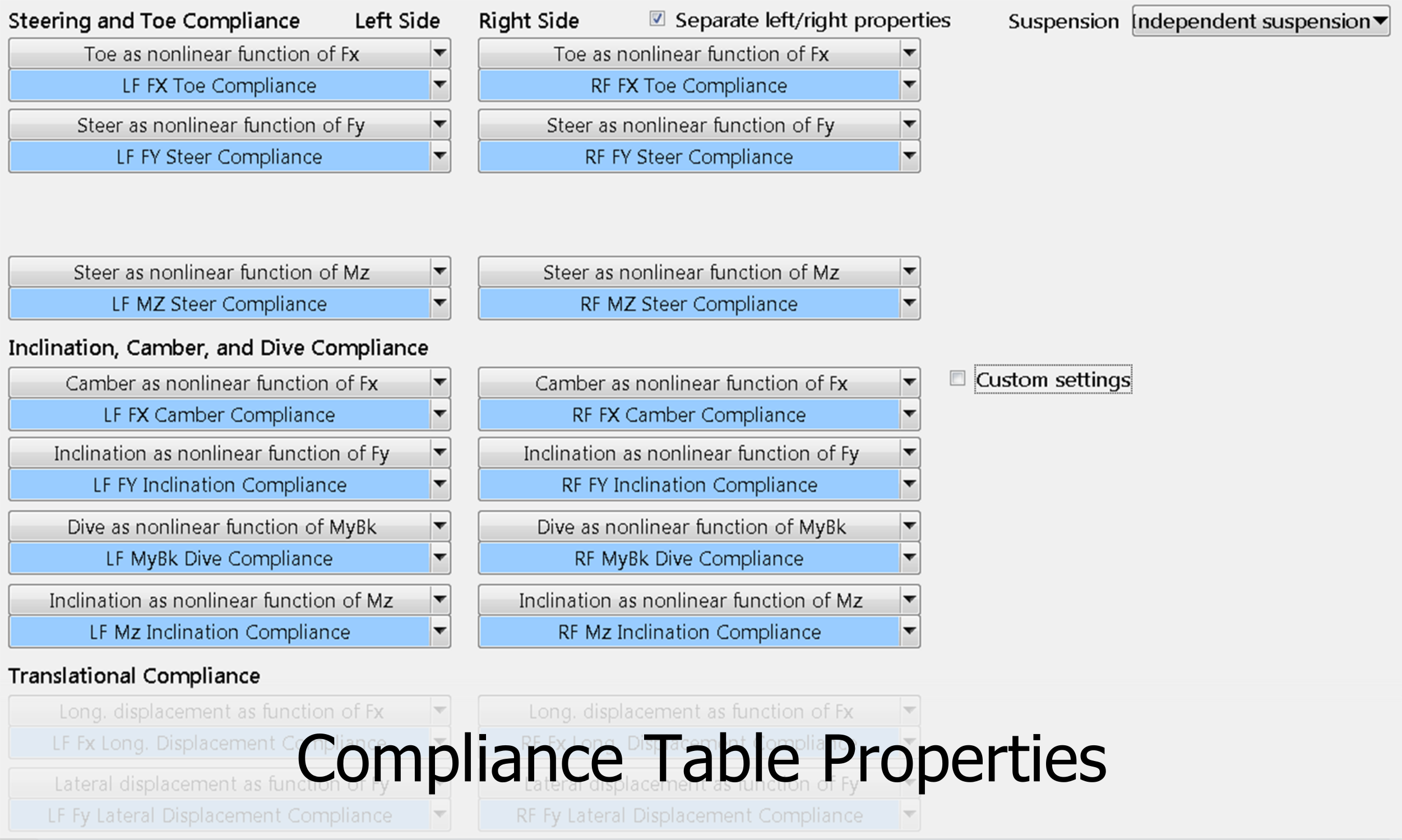Click the RF FX Camber Compliance dataset link
The height and width of the screenshot is (840, 1402).
[688, 415]
